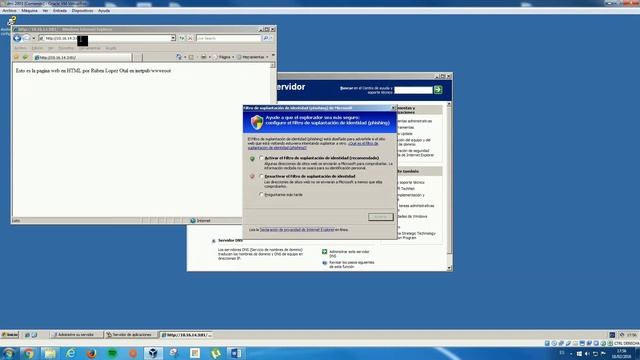Open Microsoft Word from the taskbar
This screenshot has width=640, height=360.
click(236, 353)
